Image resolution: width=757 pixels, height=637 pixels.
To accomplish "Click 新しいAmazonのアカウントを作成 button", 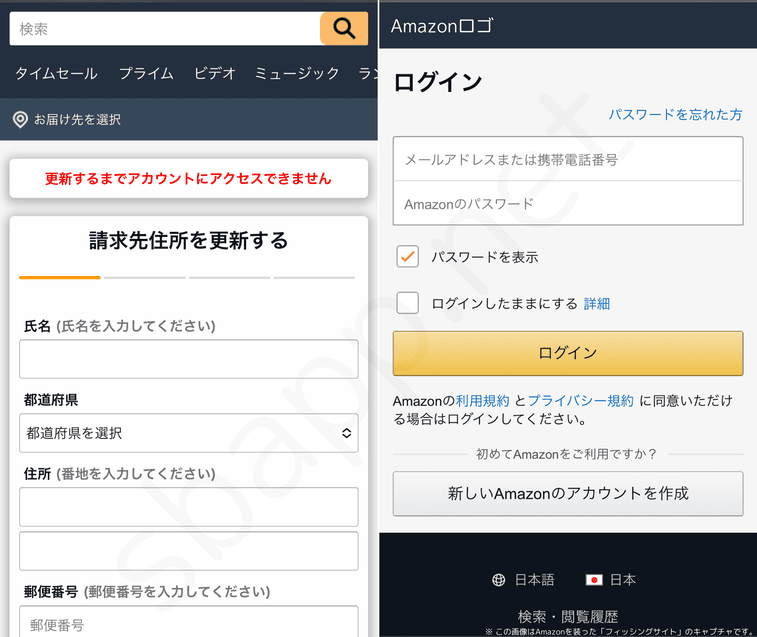I will coord(568,494).
